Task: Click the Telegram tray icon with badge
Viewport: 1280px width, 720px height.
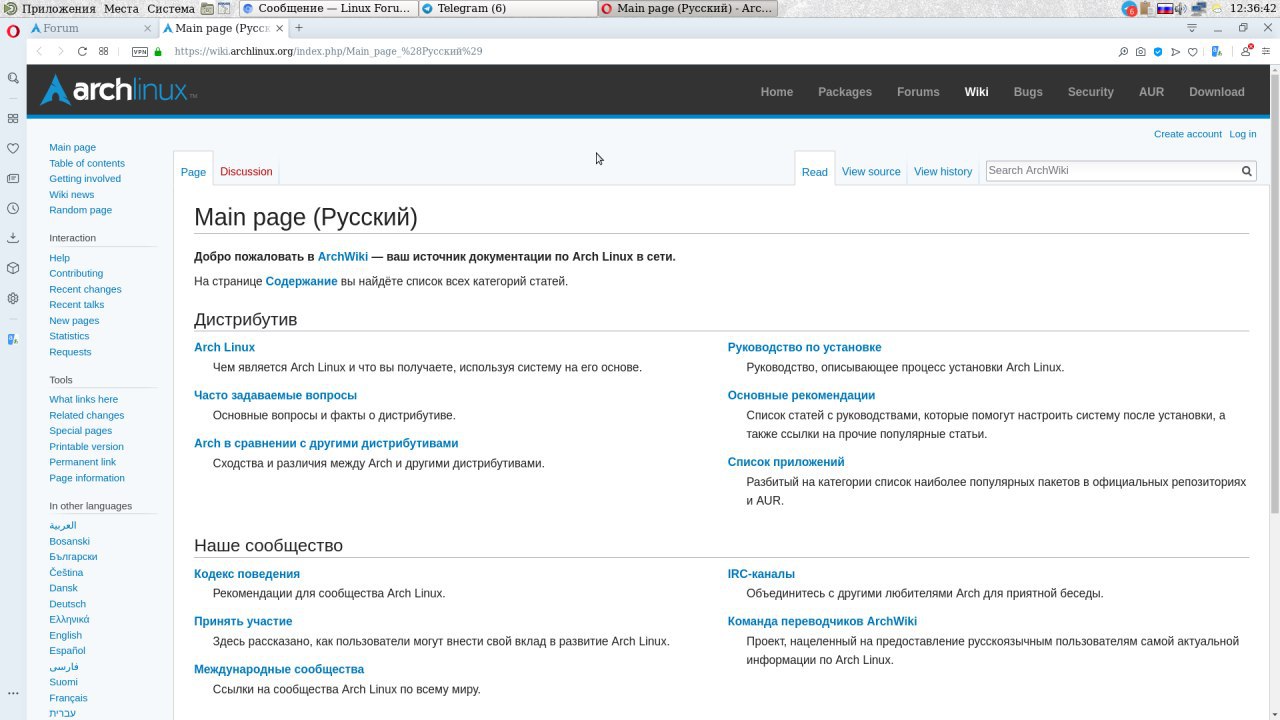Action: coord(1130,9)
